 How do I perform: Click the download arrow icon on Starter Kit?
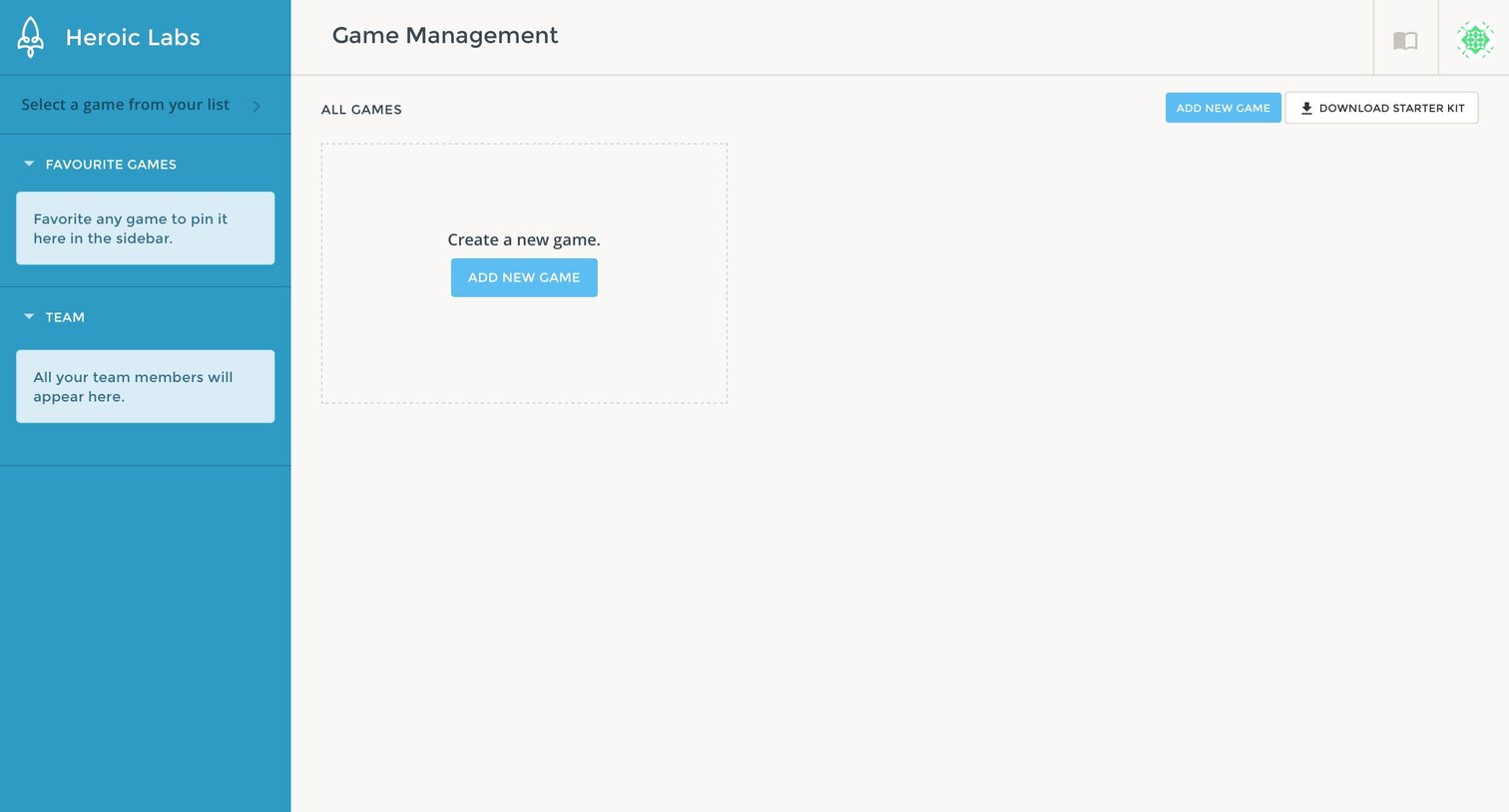[x=1306, y=108]
